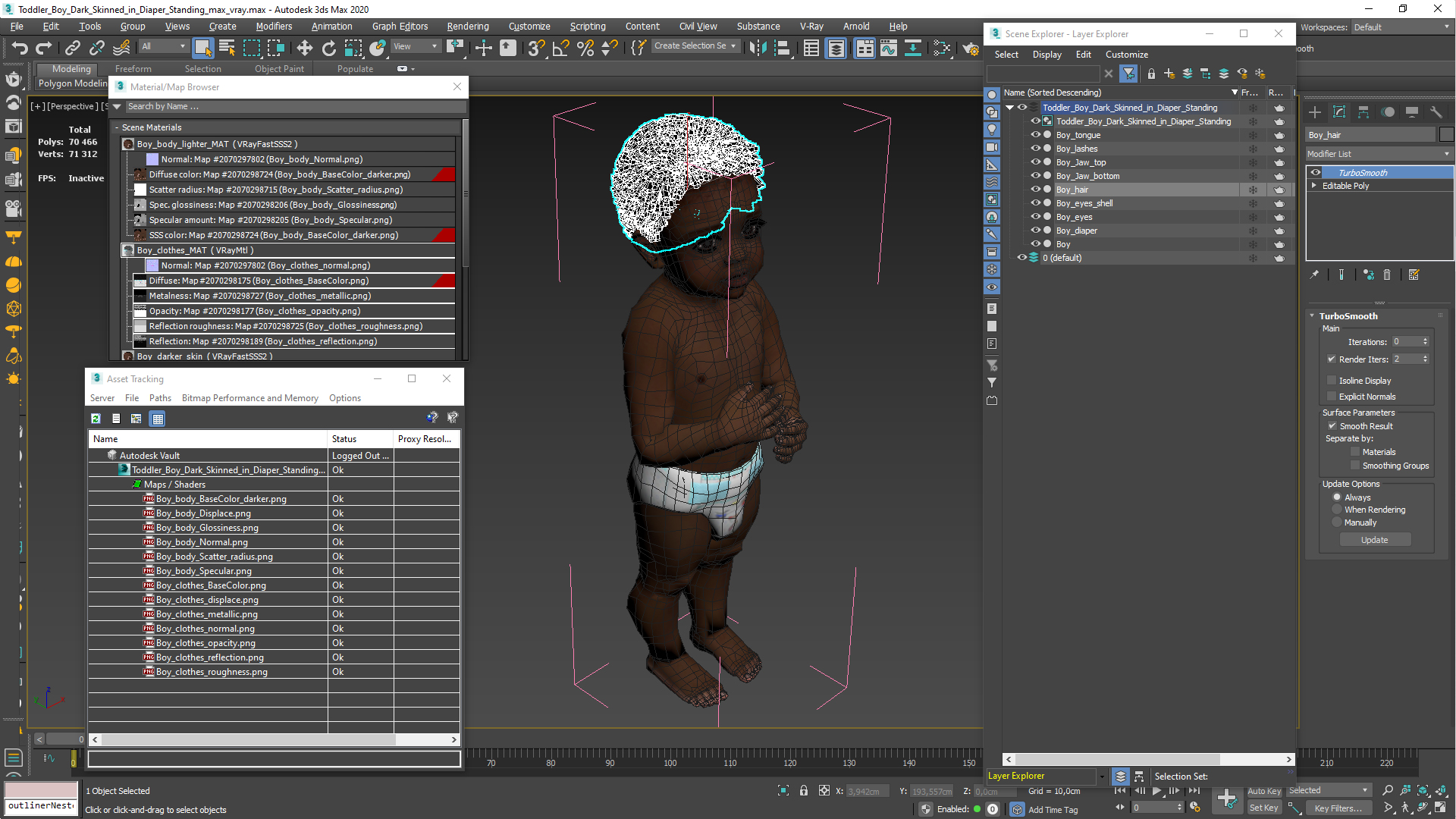
Task: Open the Workspaces Default dropdown
Action: pyautogui.click(x=1401, y=27)
